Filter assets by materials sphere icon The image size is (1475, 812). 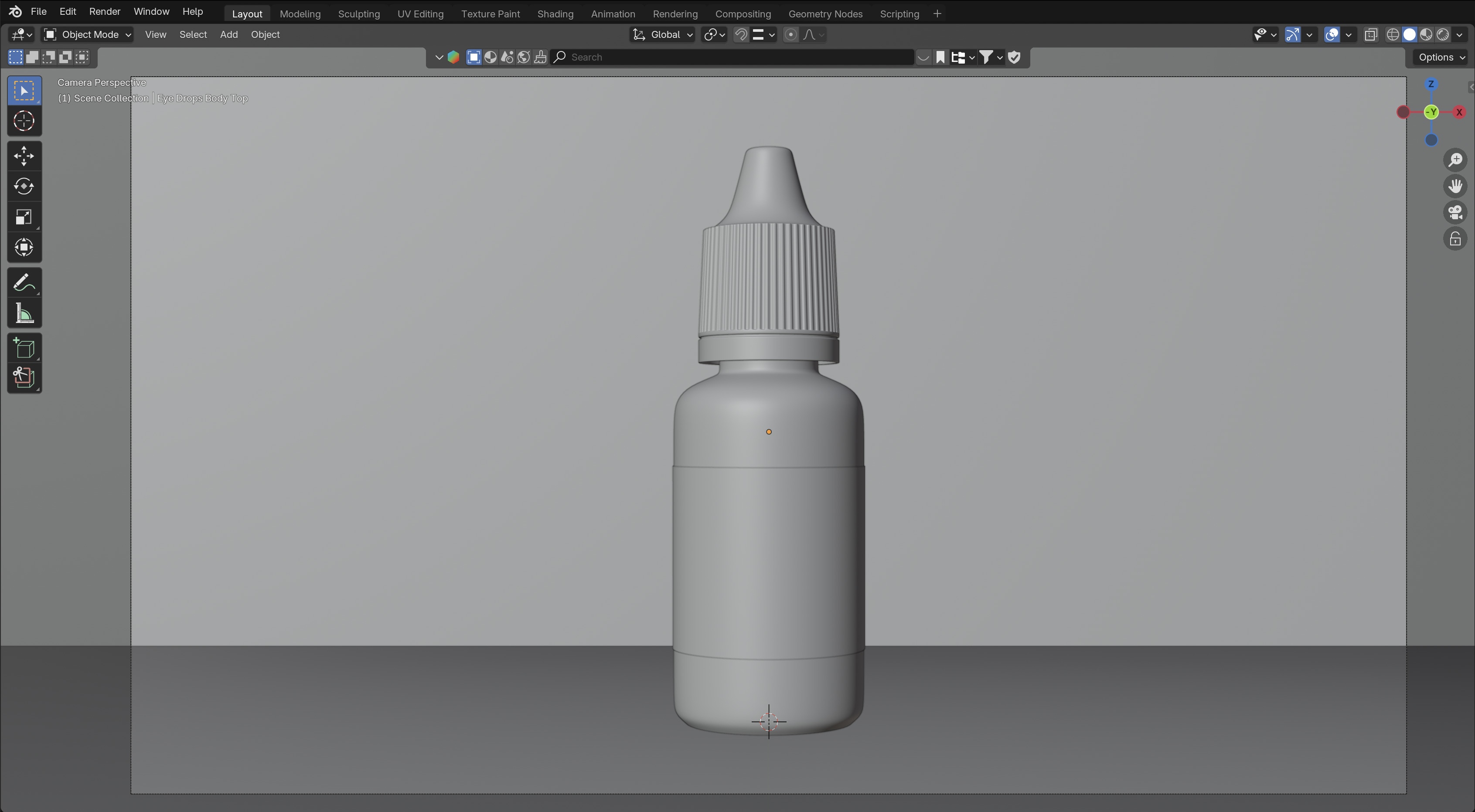click(x=490, y=57)
